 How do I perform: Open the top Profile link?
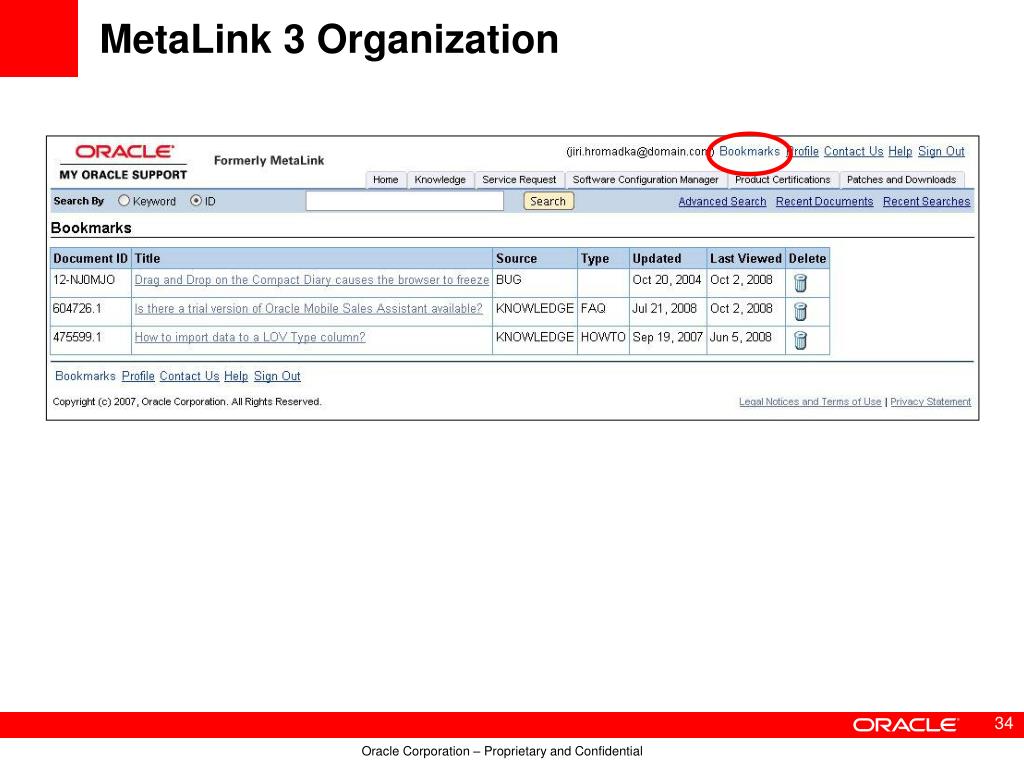(803, 152)
